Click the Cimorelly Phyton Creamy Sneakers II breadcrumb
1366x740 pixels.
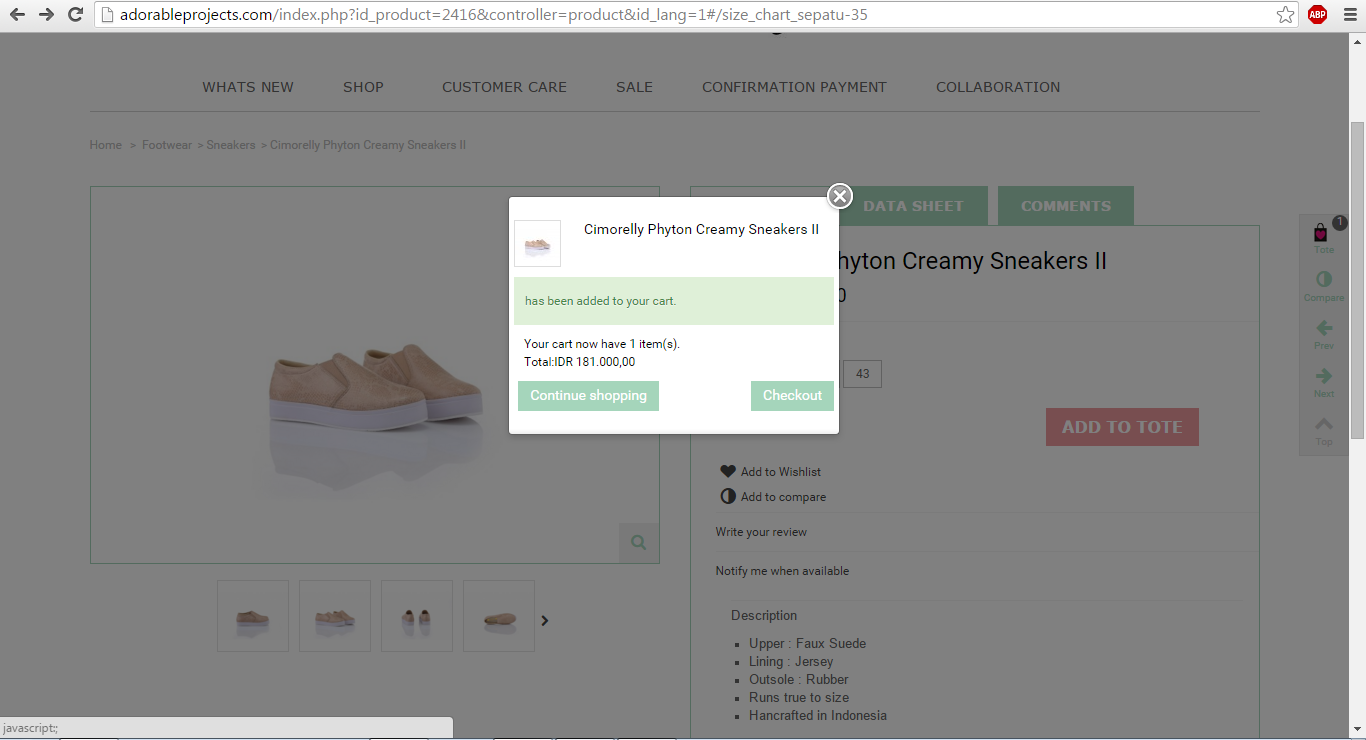point(368,145)
